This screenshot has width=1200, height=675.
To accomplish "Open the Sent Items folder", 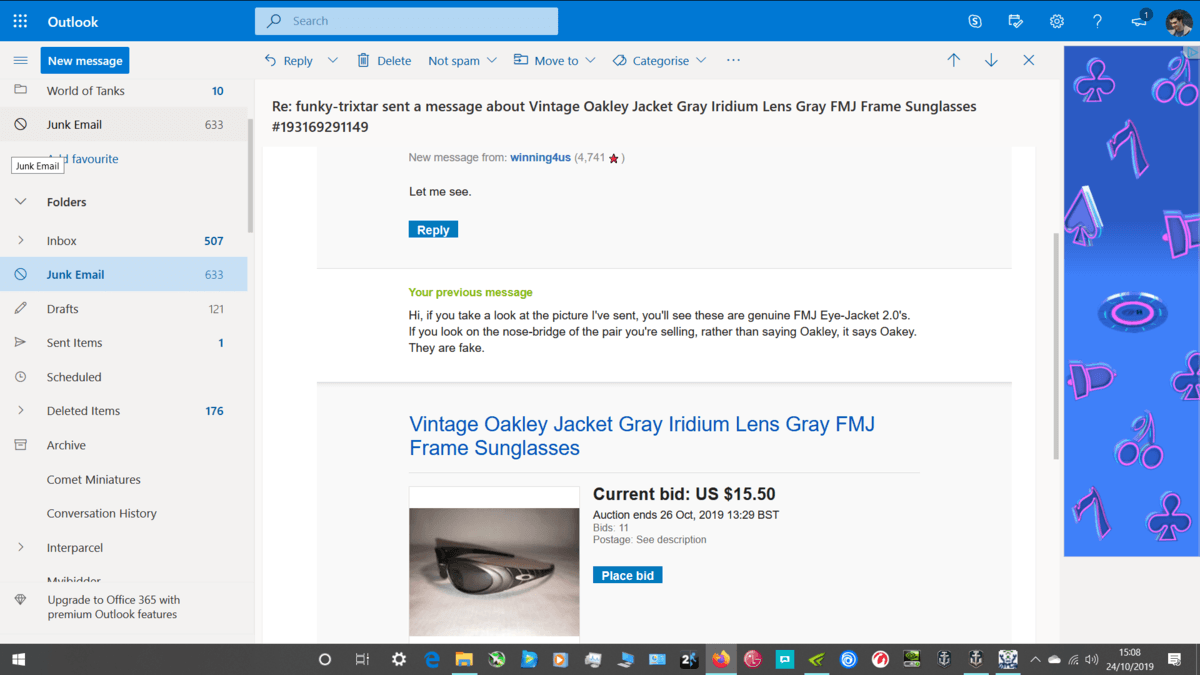I will point(74,343).
